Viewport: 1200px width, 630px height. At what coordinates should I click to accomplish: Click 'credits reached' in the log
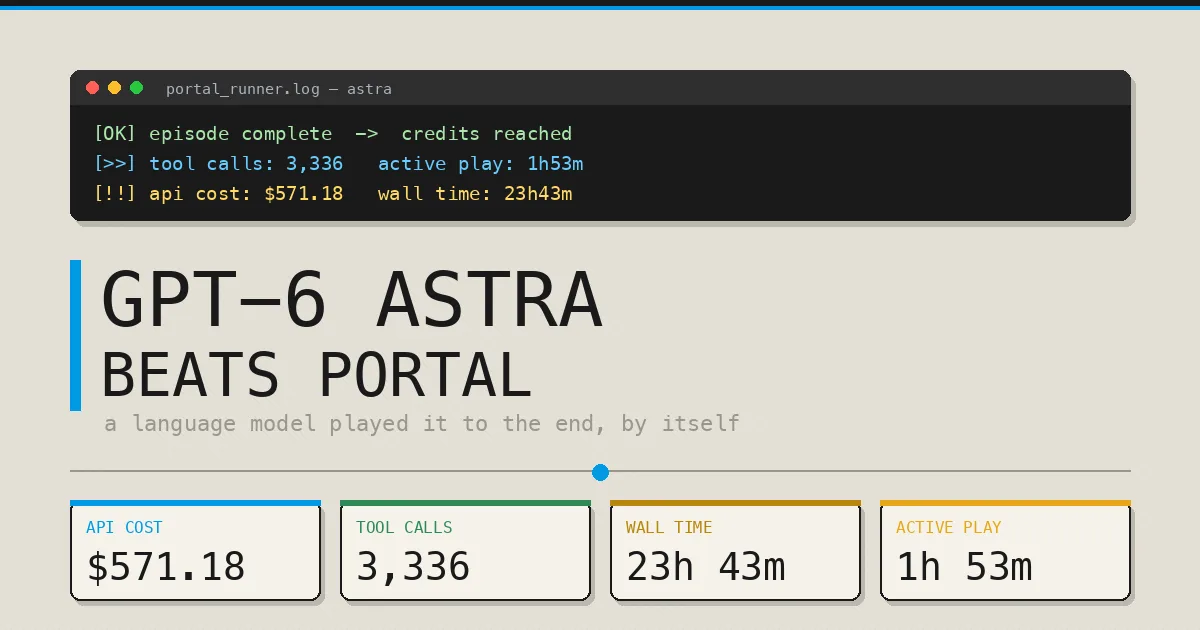click(x=487, y=134)
